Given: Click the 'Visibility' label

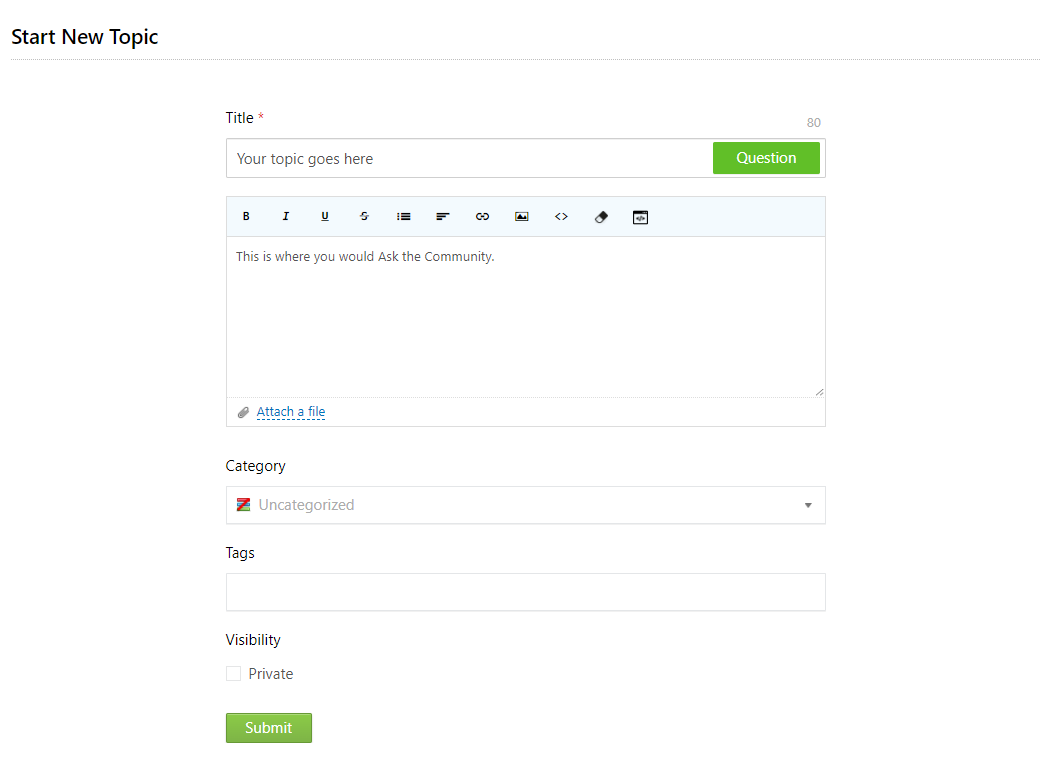Looking at the screenshot, I should click(x=253, y=640).
